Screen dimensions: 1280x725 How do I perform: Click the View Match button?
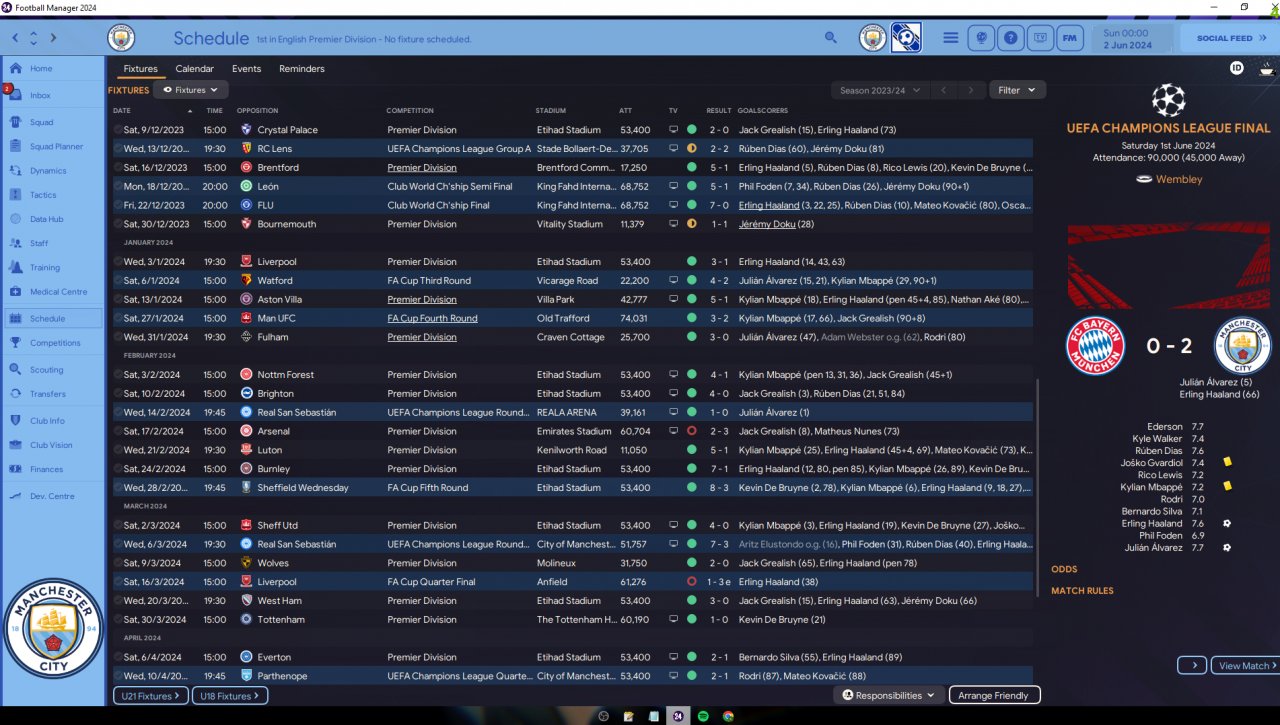(x=1245, y=666)
